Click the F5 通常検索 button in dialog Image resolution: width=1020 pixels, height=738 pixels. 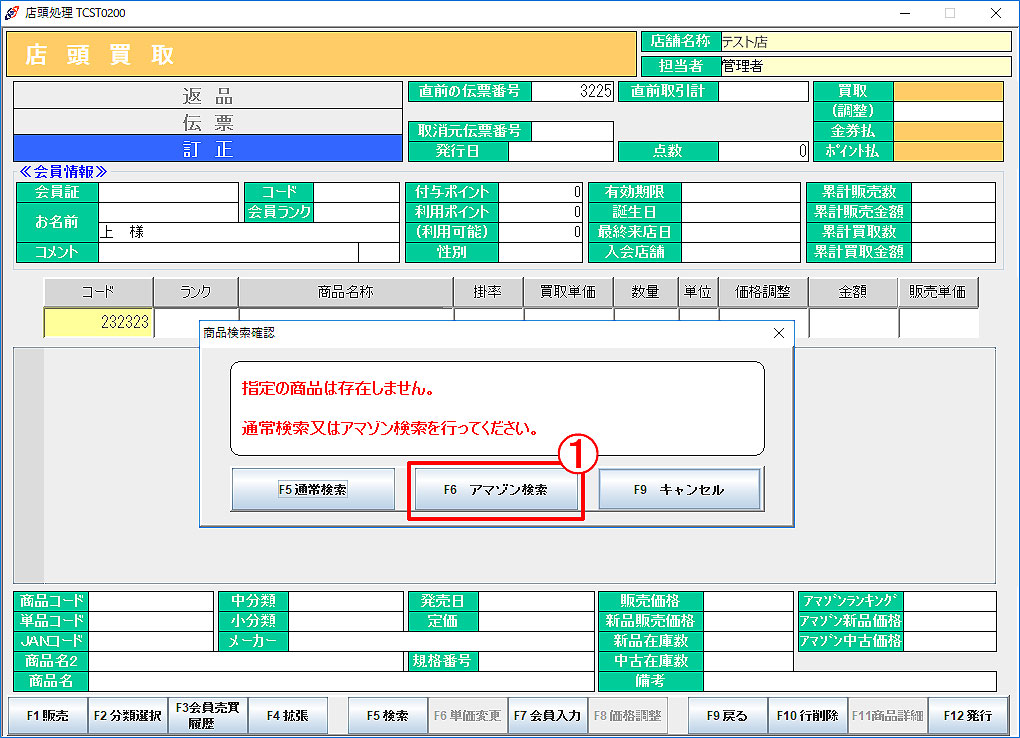click(x=312, y=490)
